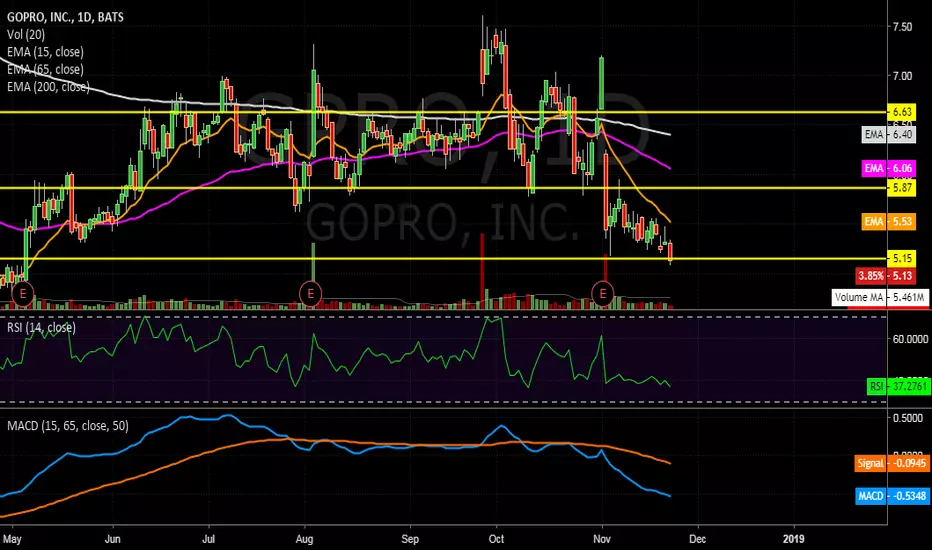This screenshot has width=932, height=550.
Task: Click the Jul label on time axis
Action: click(209, 539)
